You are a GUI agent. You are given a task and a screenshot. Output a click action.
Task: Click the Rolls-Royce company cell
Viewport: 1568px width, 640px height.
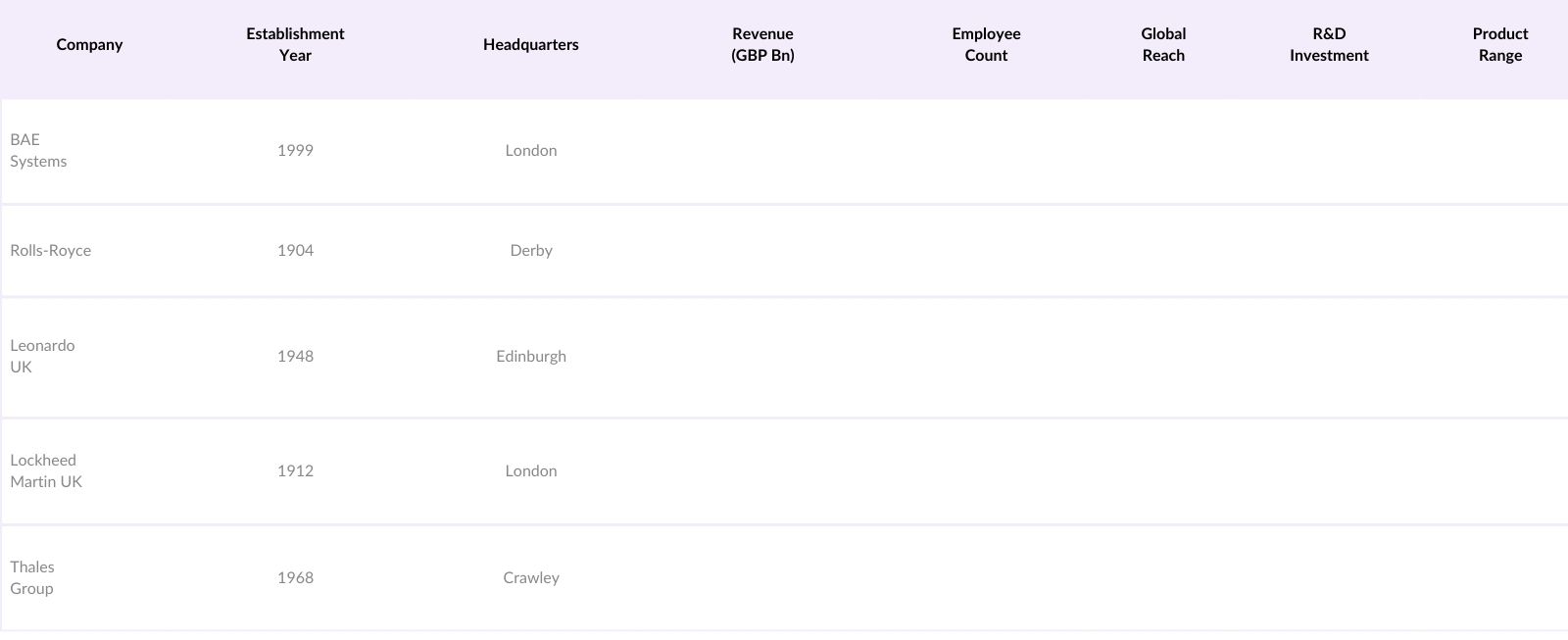coord(51,251)
